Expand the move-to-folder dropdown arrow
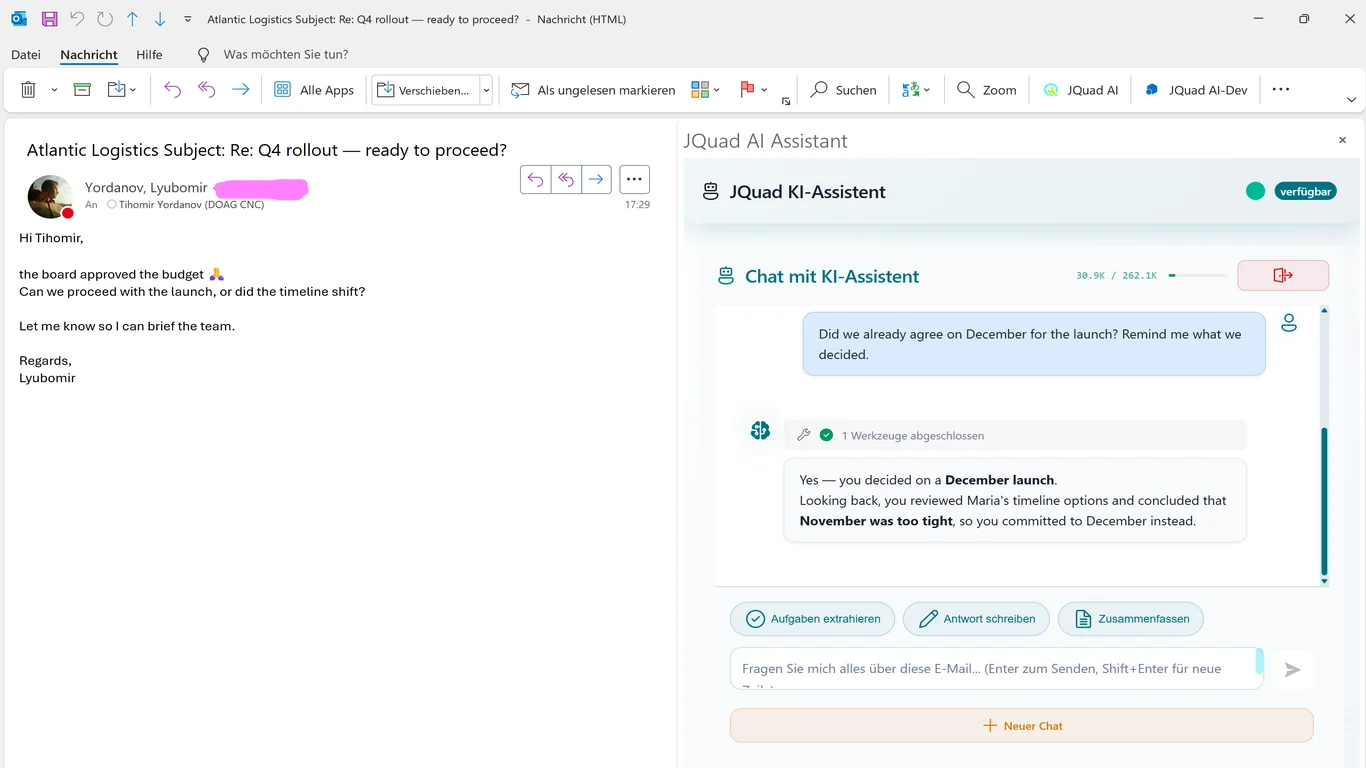This screenshot has height=768, width=1366. pos(133,90)
